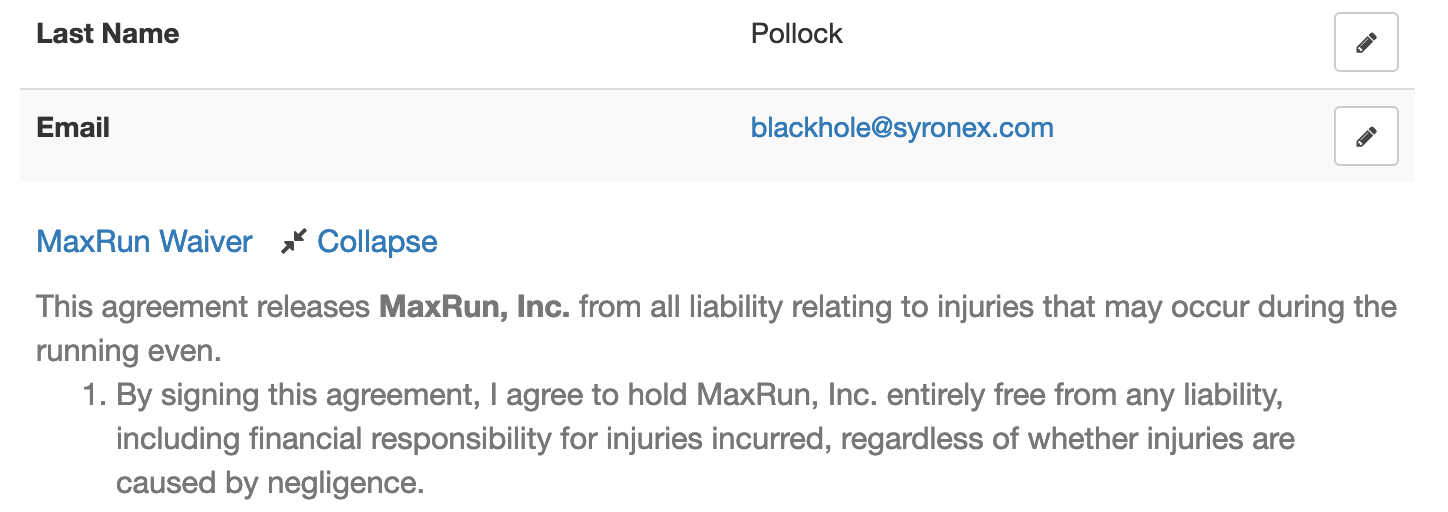Collapse the MaxRun Waiver text

coord(377,241)
